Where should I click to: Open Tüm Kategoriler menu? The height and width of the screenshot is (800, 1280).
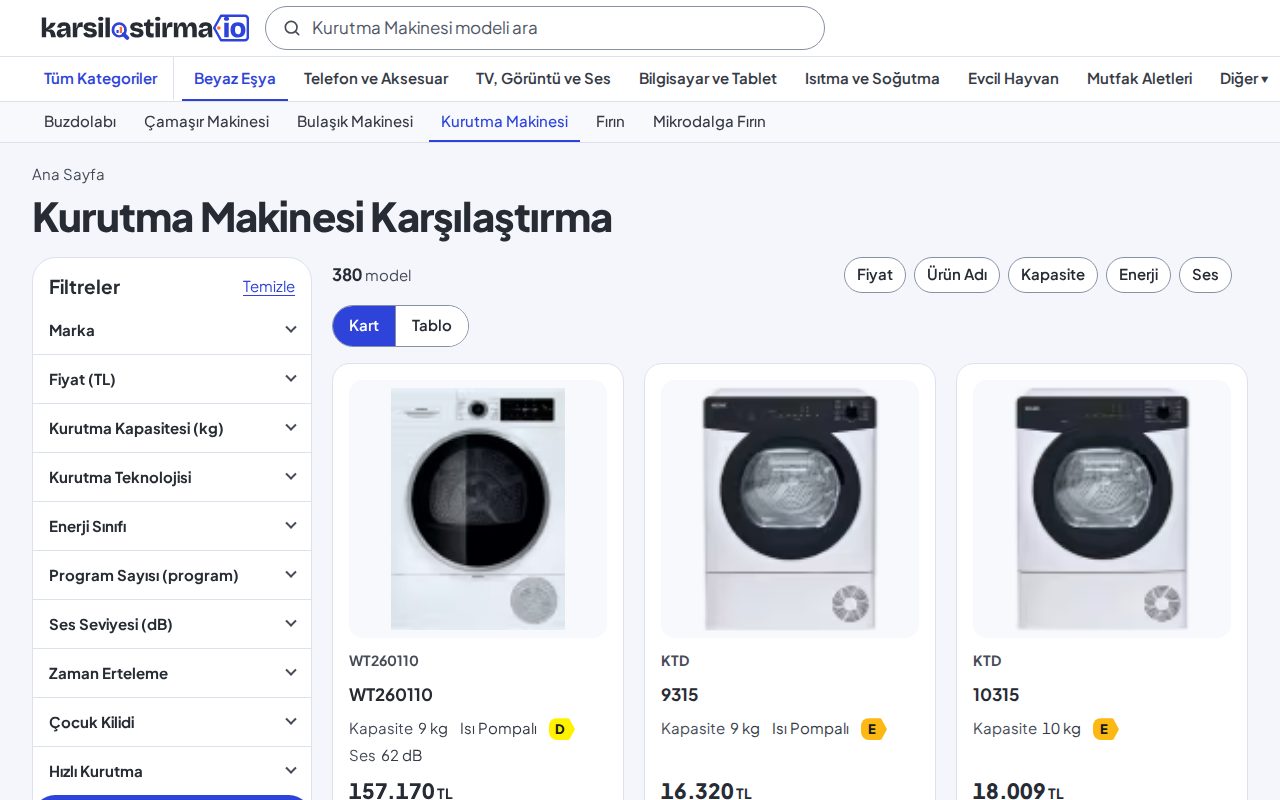(x=100, y=79)
